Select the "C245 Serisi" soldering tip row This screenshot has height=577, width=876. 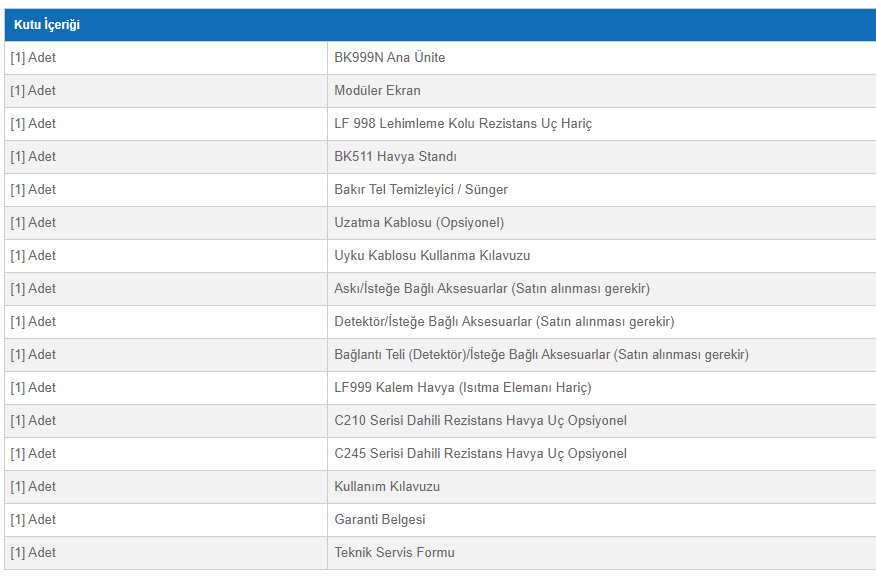(480, 454)
